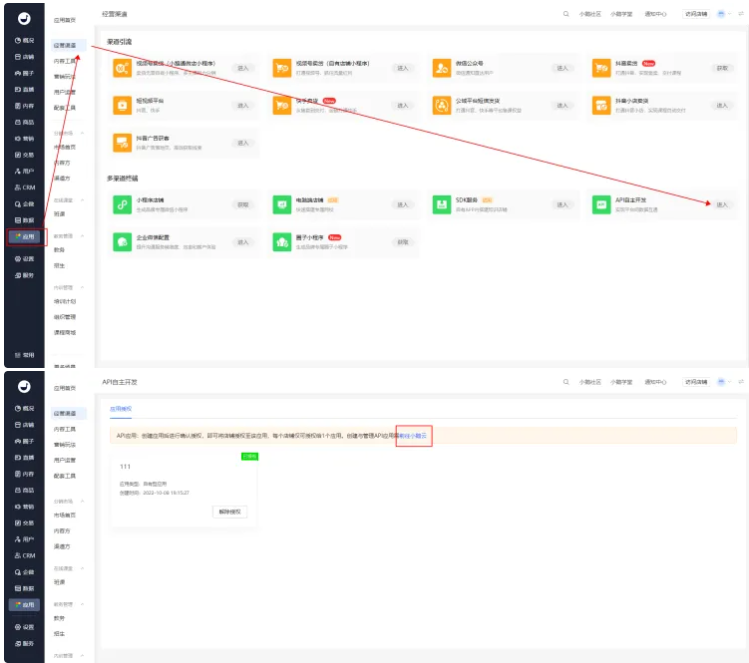Collapse the 分销市场 group on 经营渠道 page
Viewport: 749px width, 663px height.
[82, 133]
